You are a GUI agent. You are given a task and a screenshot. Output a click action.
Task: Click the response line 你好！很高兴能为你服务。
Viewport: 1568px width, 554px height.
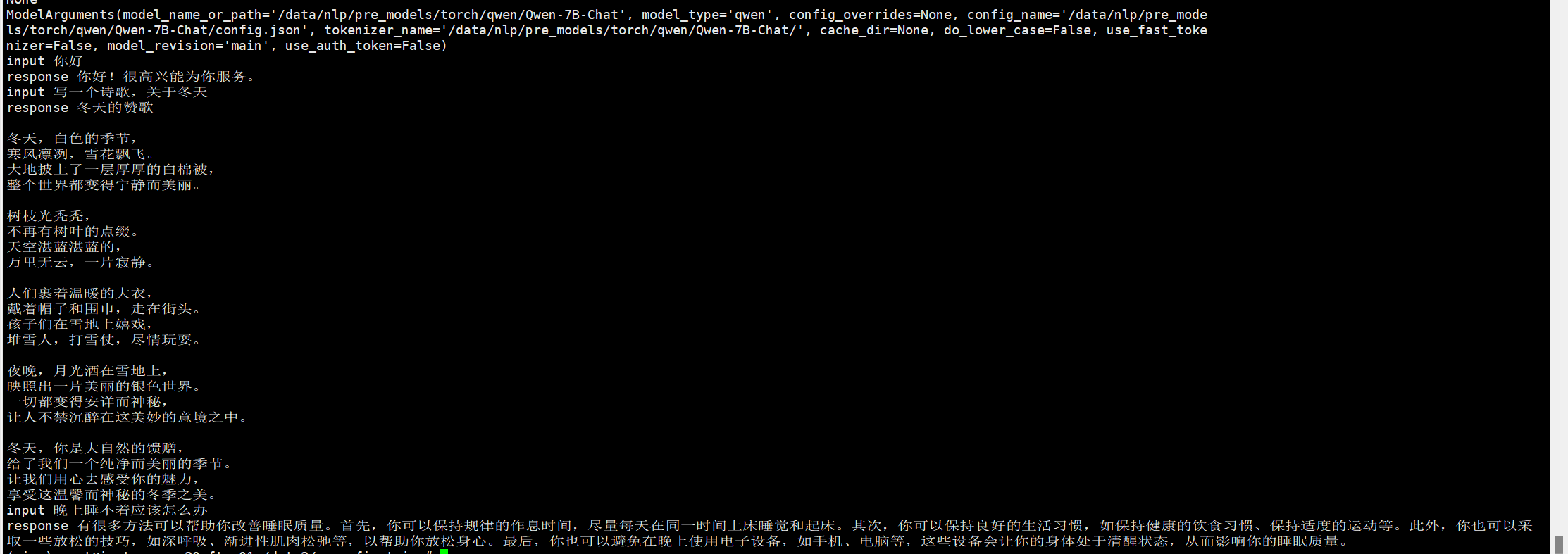(x=132, y=77)
